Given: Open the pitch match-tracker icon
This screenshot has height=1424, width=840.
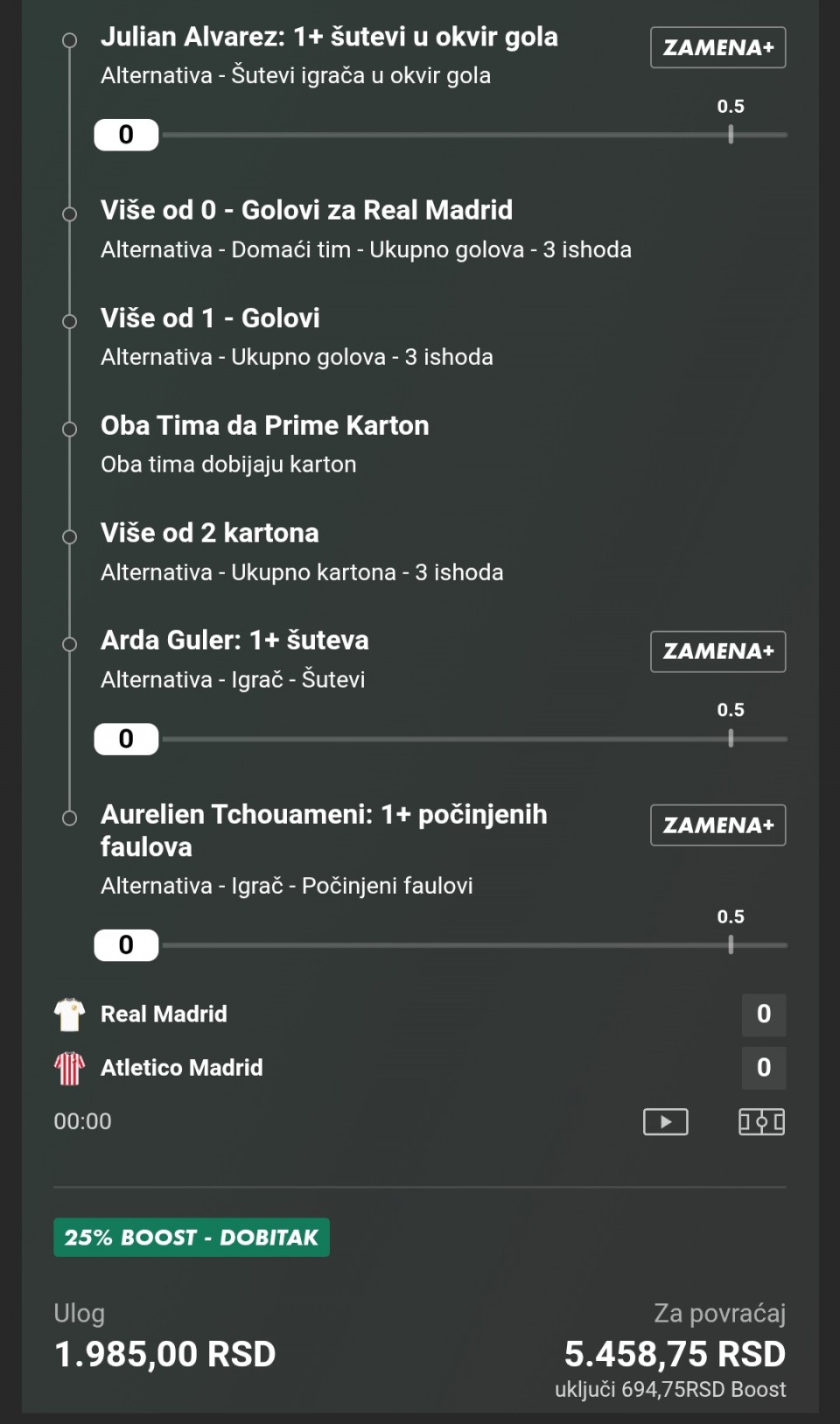Looking at the screenshot, I should (x=761, y=1121).
